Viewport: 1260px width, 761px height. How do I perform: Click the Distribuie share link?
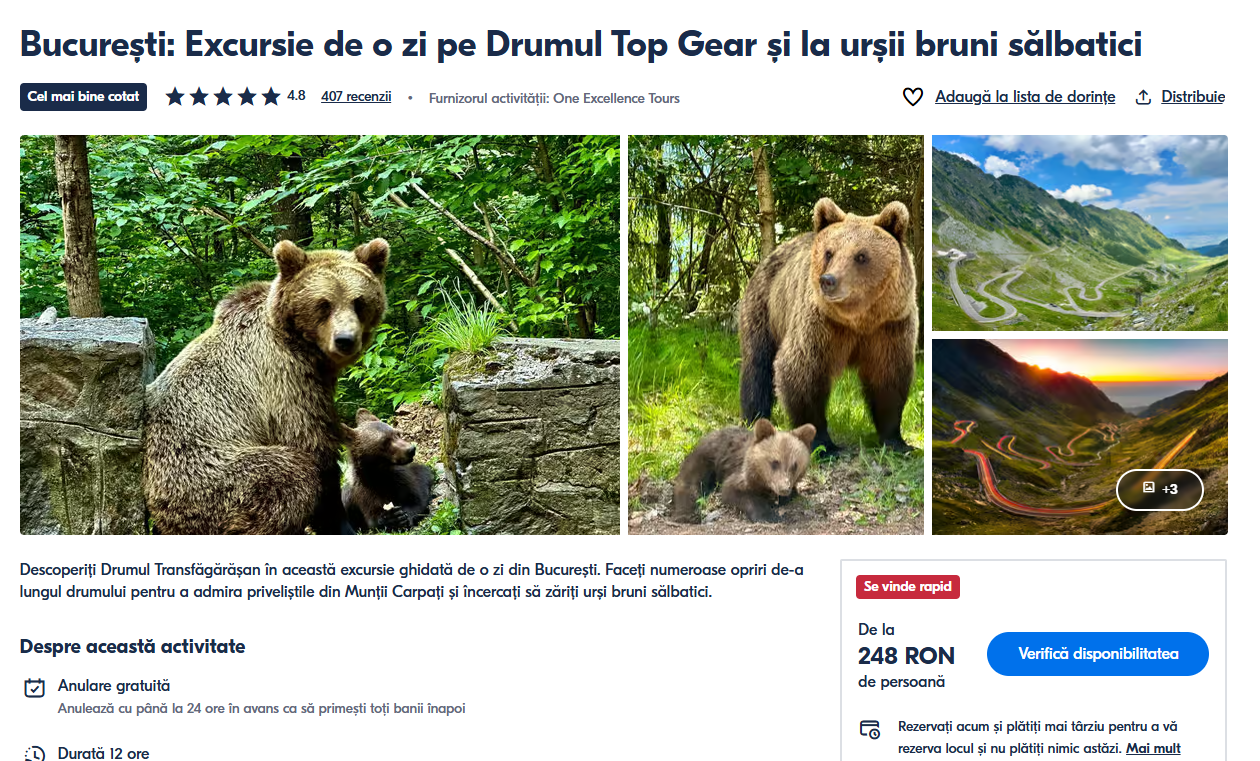[1193, 97]
